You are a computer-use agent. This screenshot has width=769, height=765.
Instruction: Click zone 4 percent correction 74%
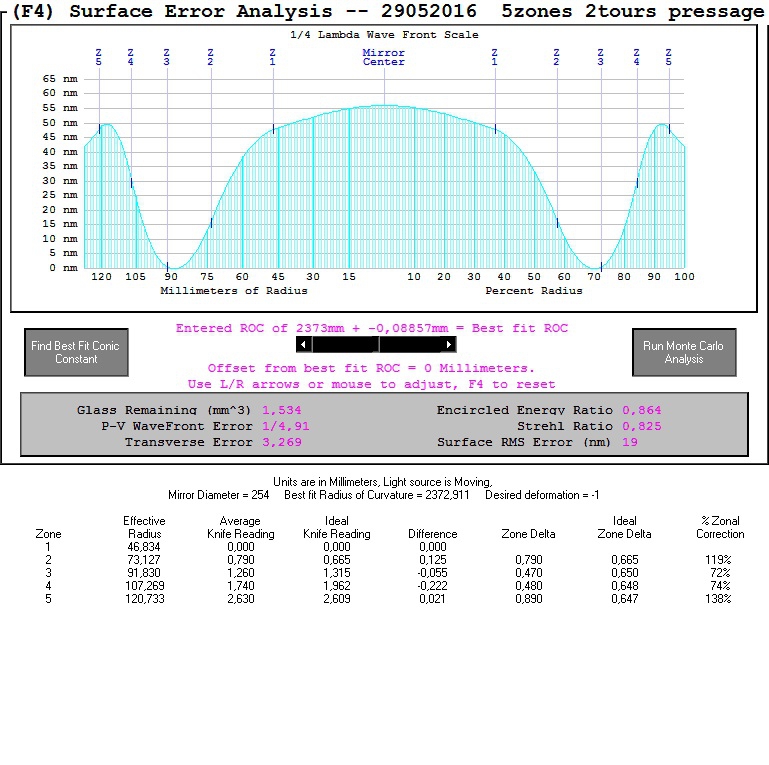coord(720,586)
